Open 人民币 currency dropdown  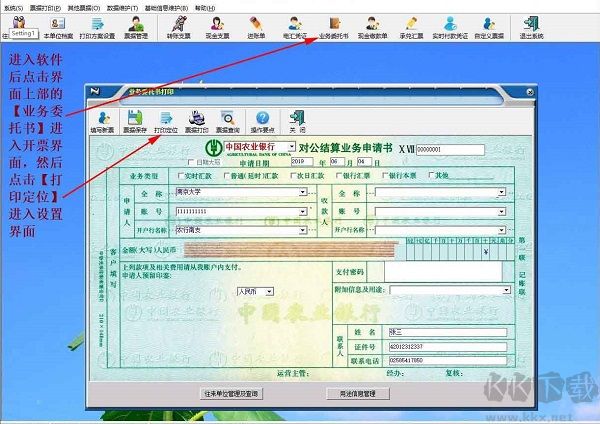(269, 292)
